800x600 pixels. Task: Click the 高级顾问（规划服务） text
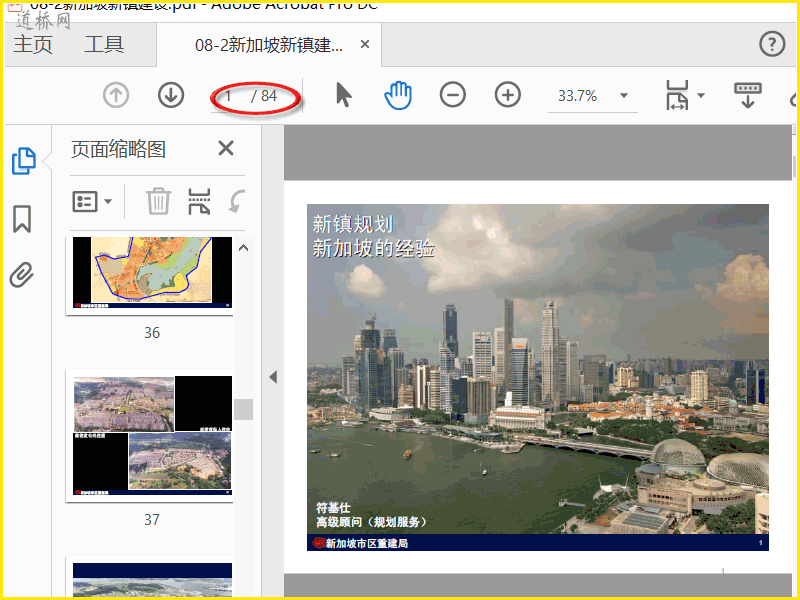[371, 522]
